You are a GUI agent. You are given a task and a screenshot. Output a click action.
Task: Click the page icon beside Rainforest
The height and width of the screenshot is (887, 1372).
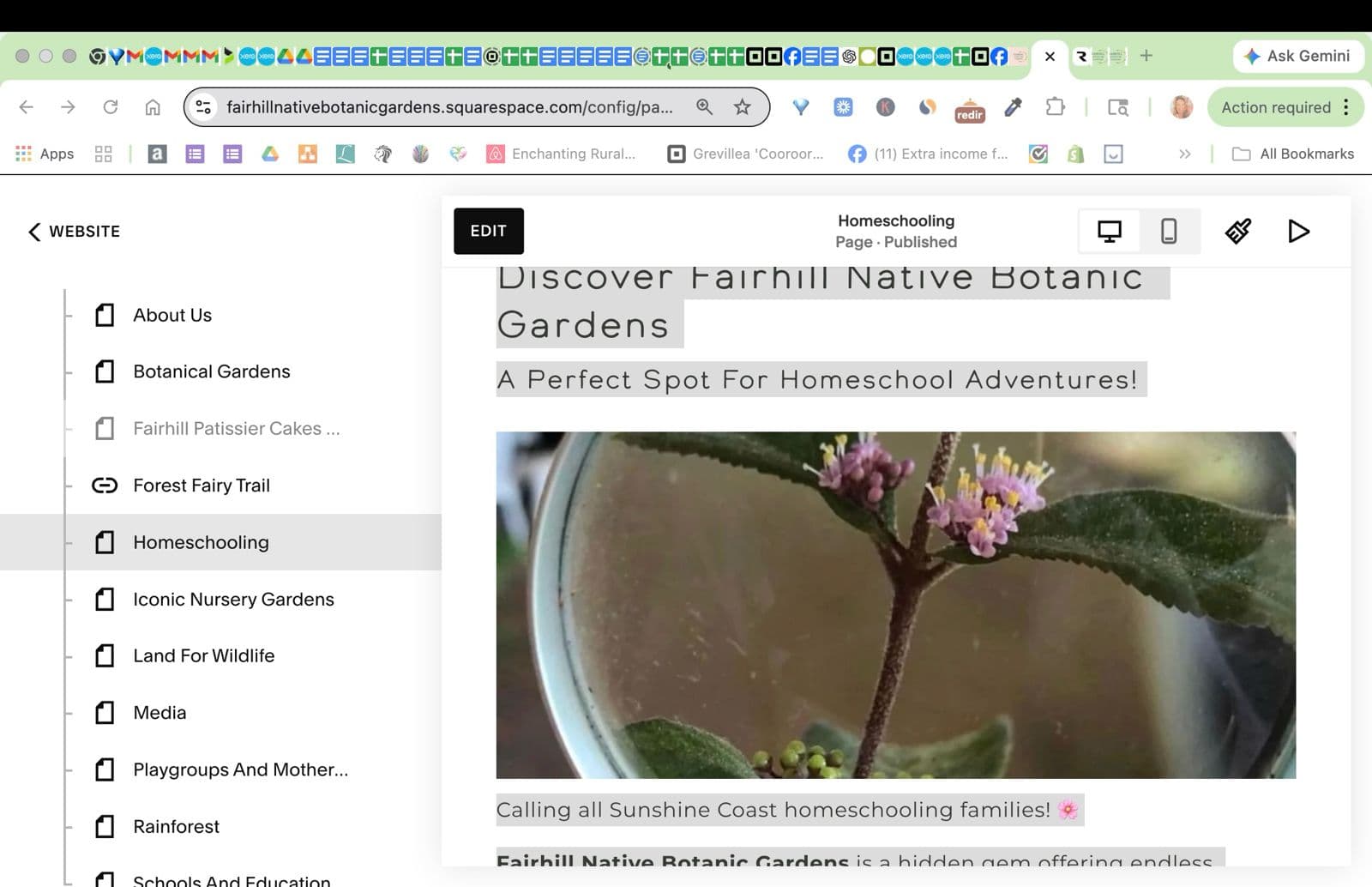click(105, 826)
